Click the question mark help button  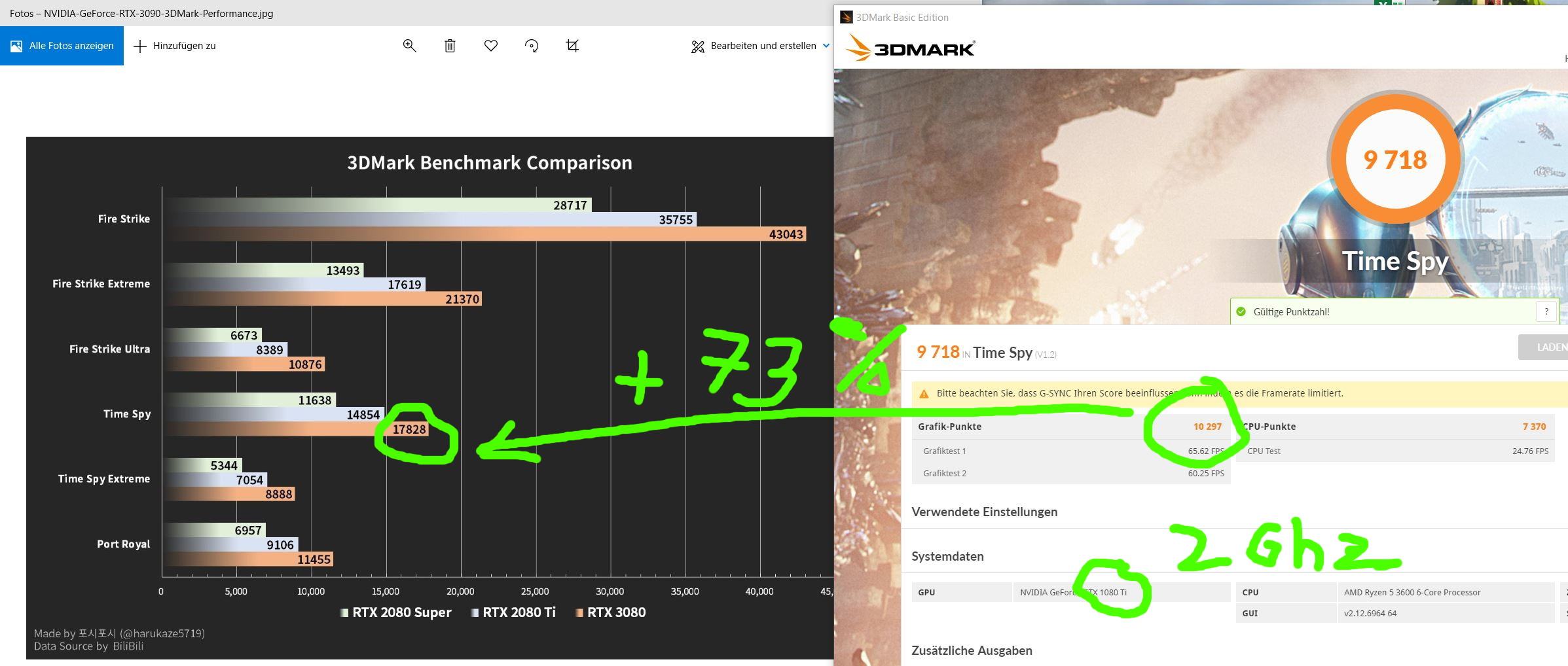(1546, 311)
